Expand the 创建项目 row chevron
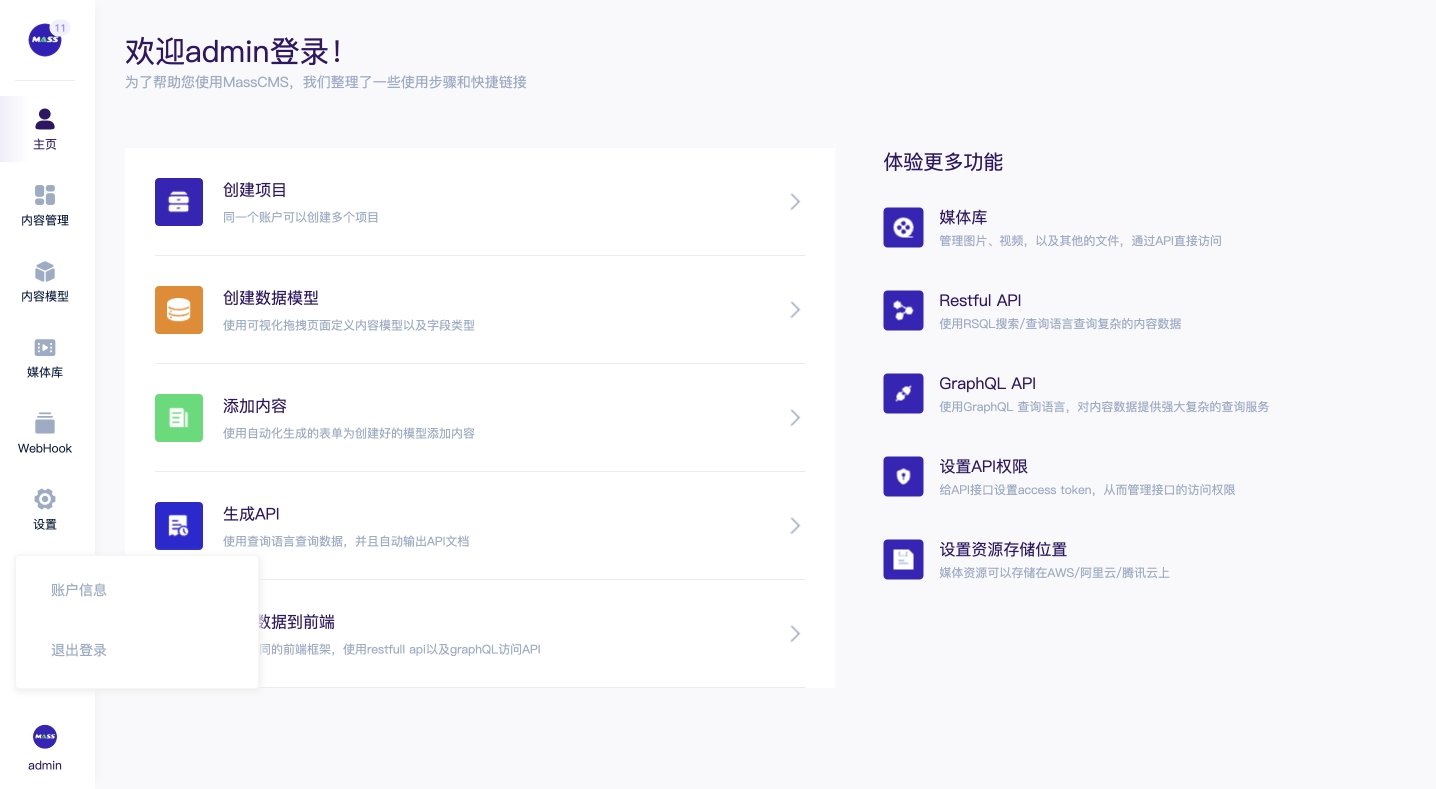The image size is (1436, 789). point(795,202)
